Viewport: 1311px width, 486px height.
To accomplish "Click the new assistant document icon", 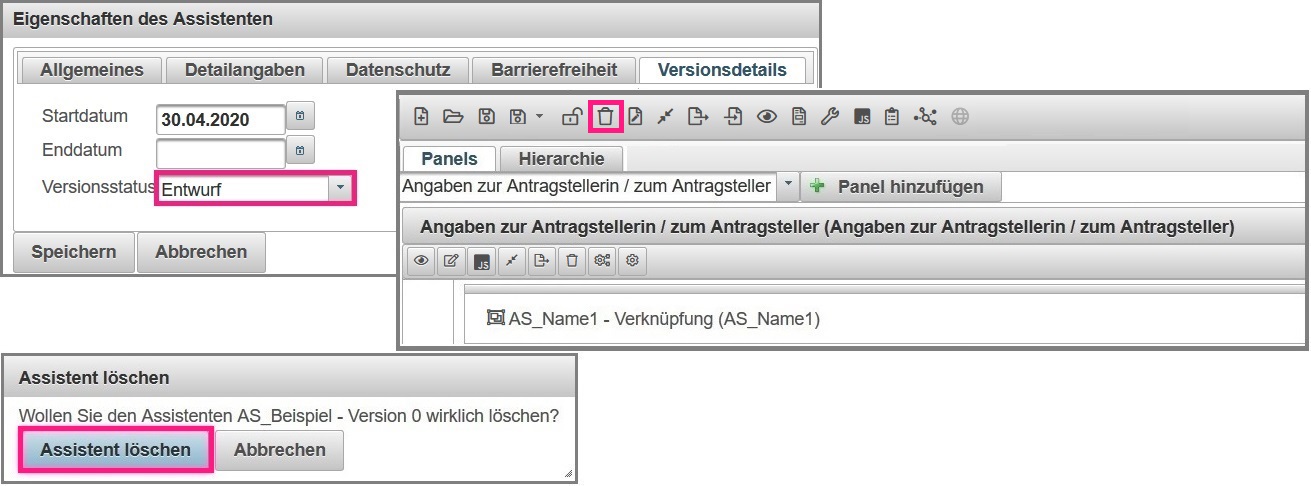I will coord(422,117).
